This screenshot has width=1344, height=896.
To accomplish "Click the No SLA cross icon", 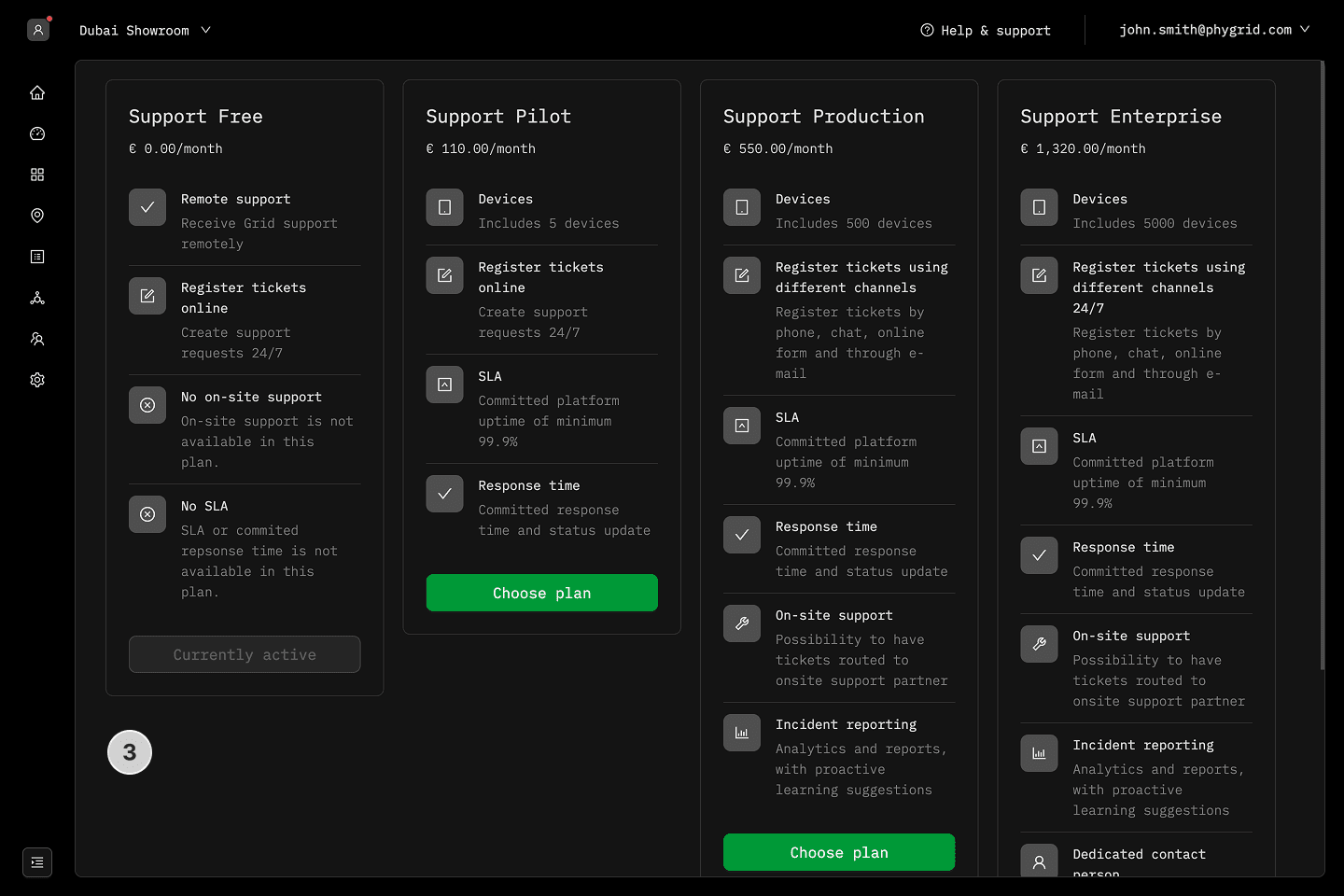I will [x=147, y=514].
